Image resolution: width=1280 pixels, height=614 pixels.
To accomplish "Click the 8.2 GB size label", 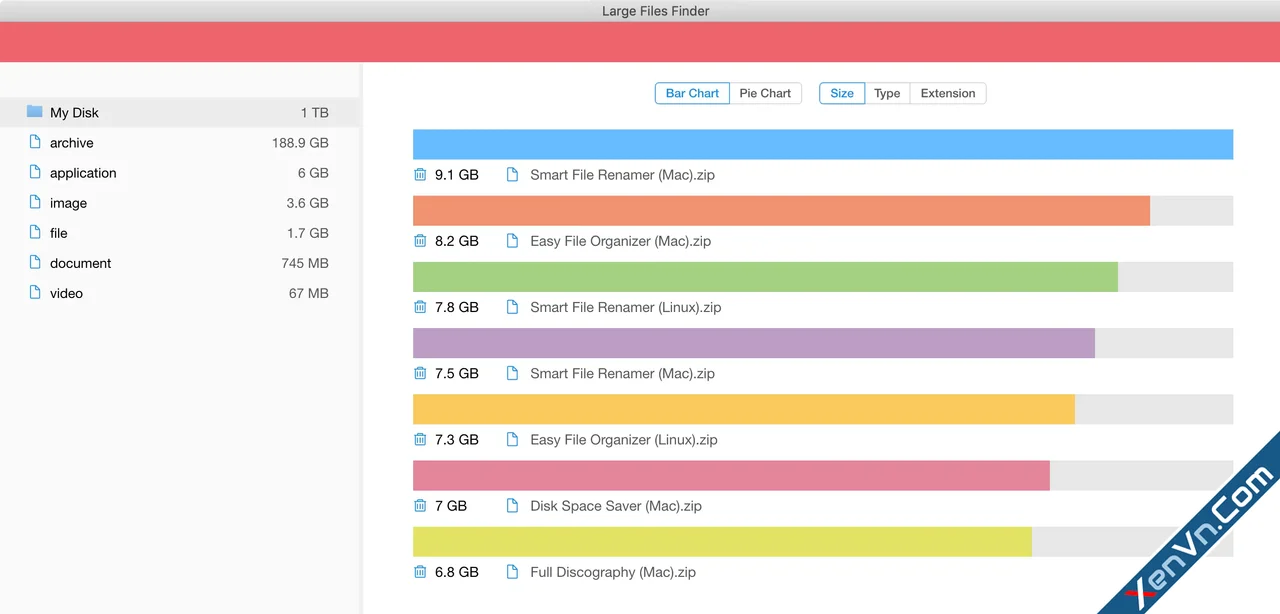I will [x=457, y=241].
